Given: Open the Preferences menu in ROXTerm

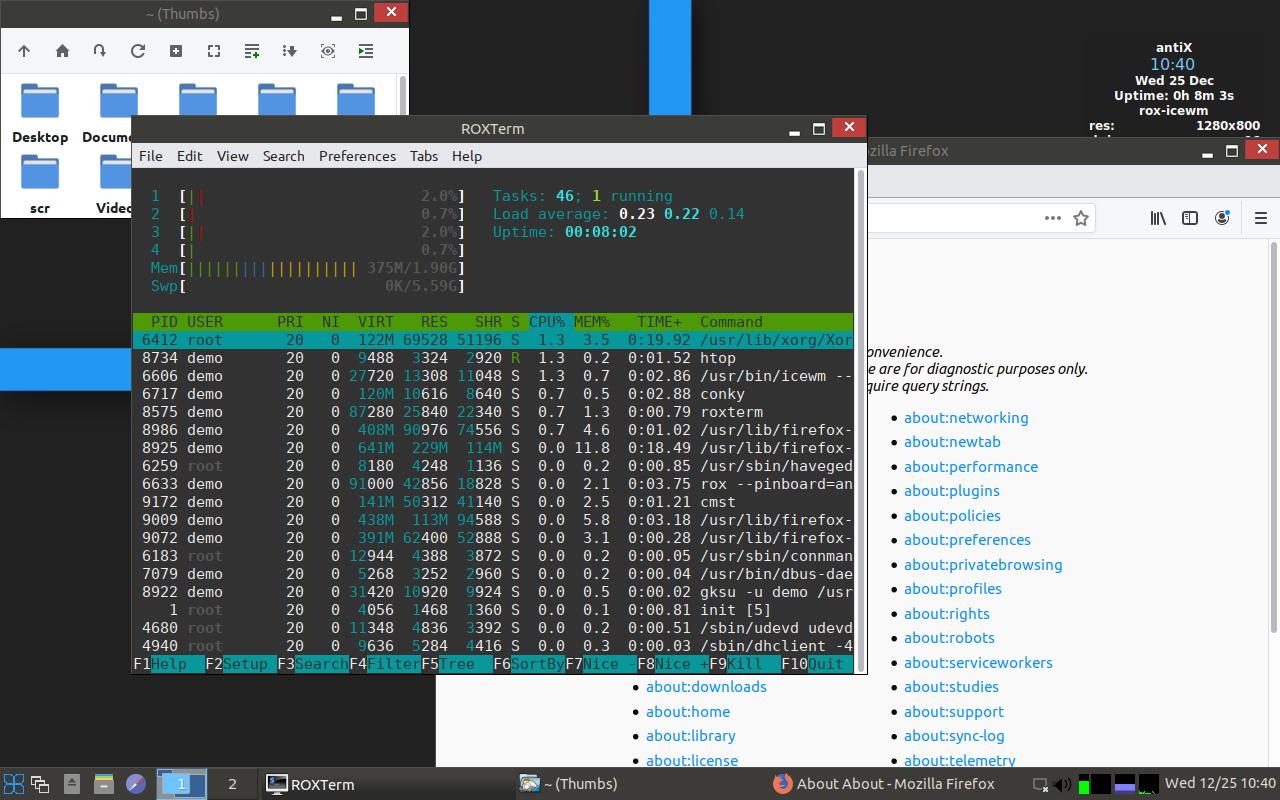Looking at the screenshot, I should 357,156.
